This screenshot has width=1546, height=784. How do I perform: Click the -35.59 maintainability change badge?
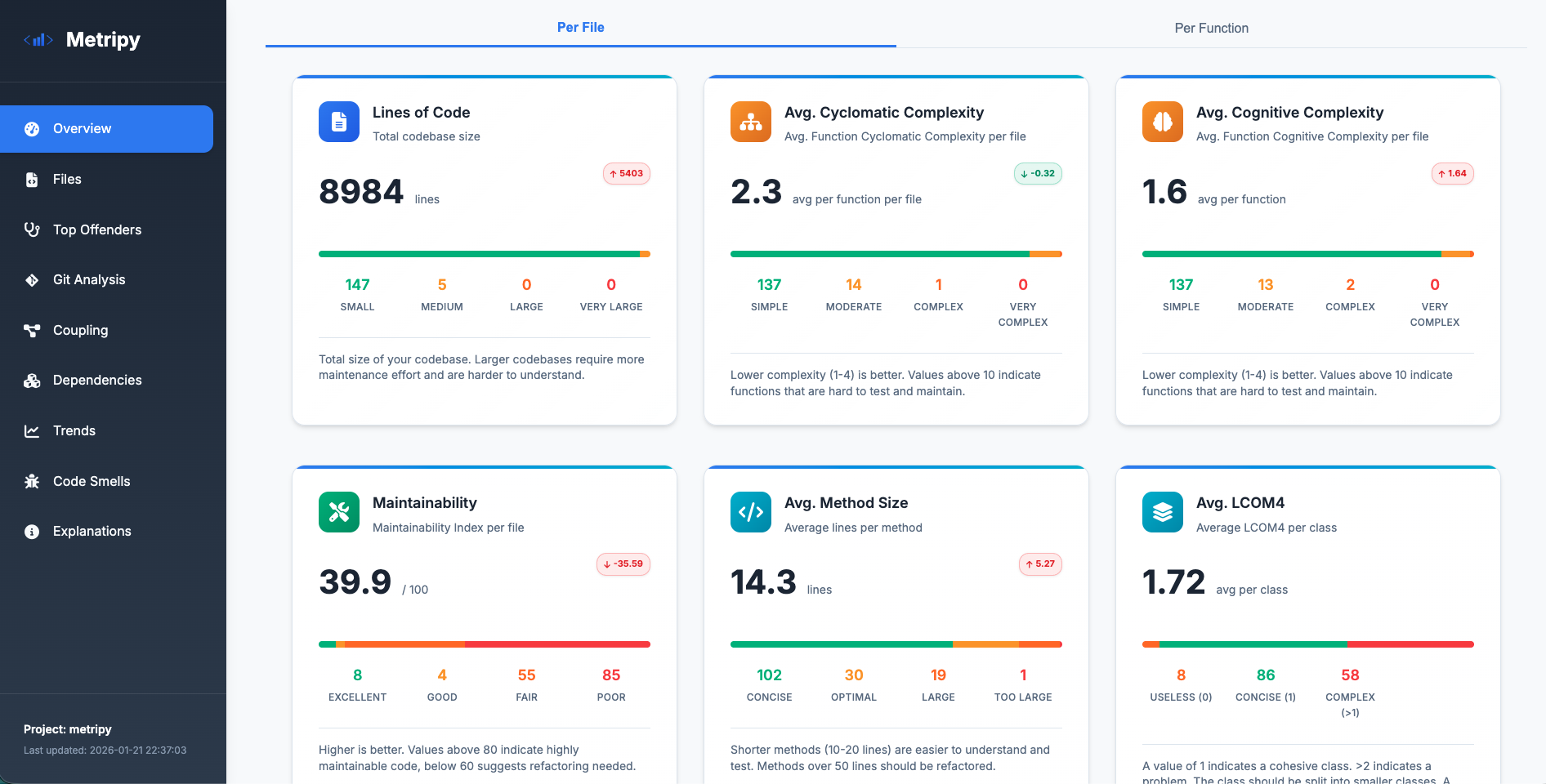click(623, 563)
